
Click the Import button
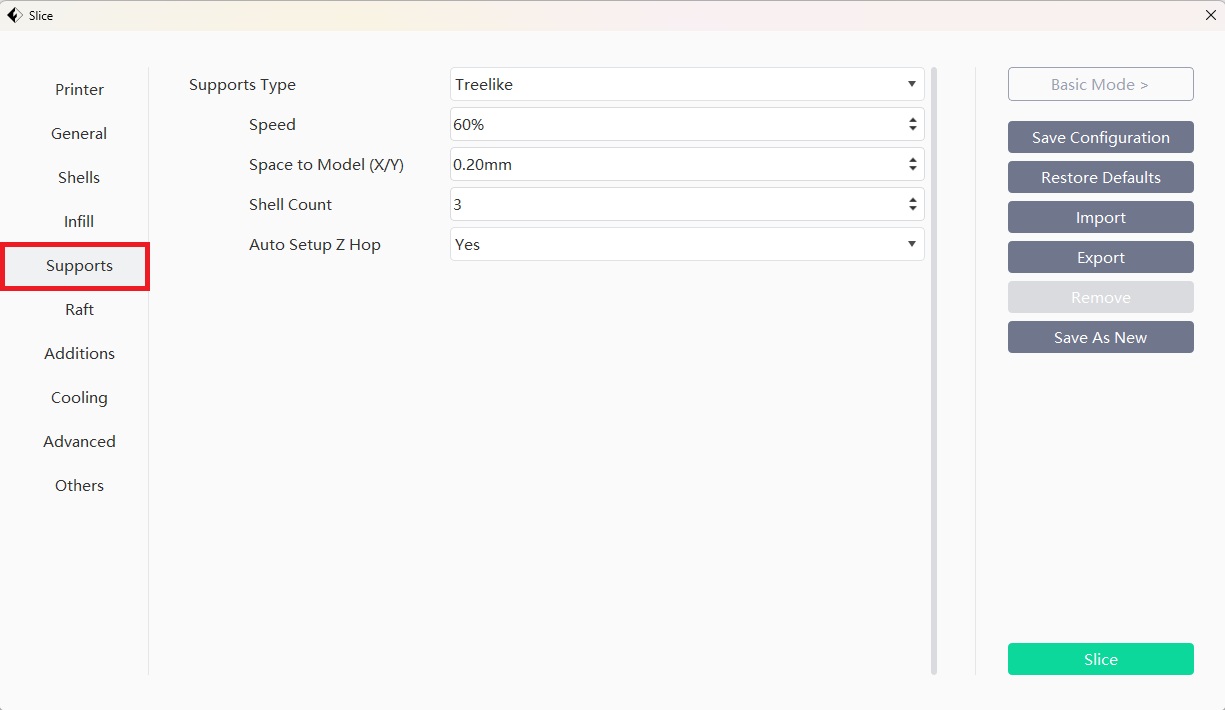click(x=1100, y=218)
